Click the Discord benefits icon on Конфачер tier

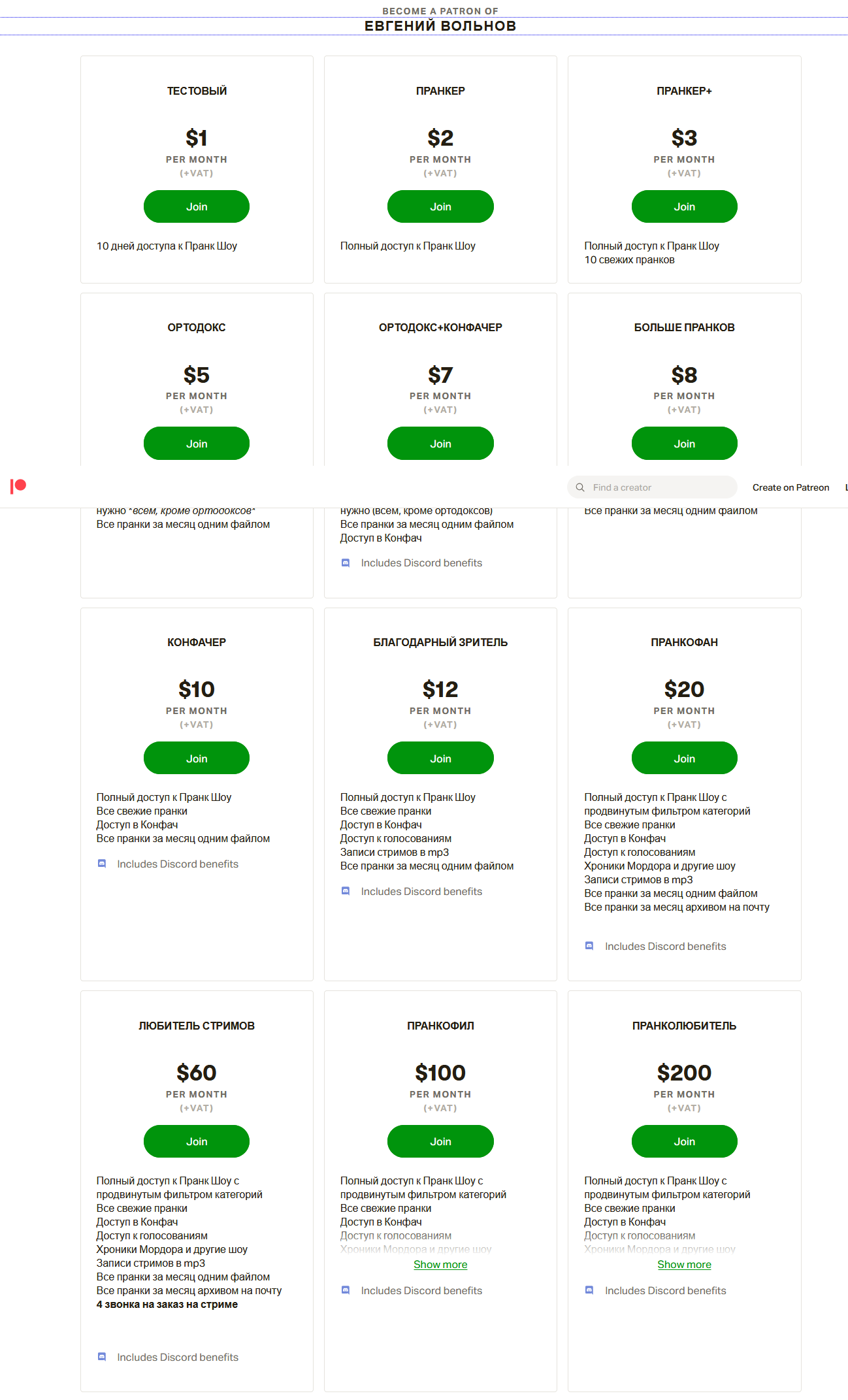click(101, 864)
